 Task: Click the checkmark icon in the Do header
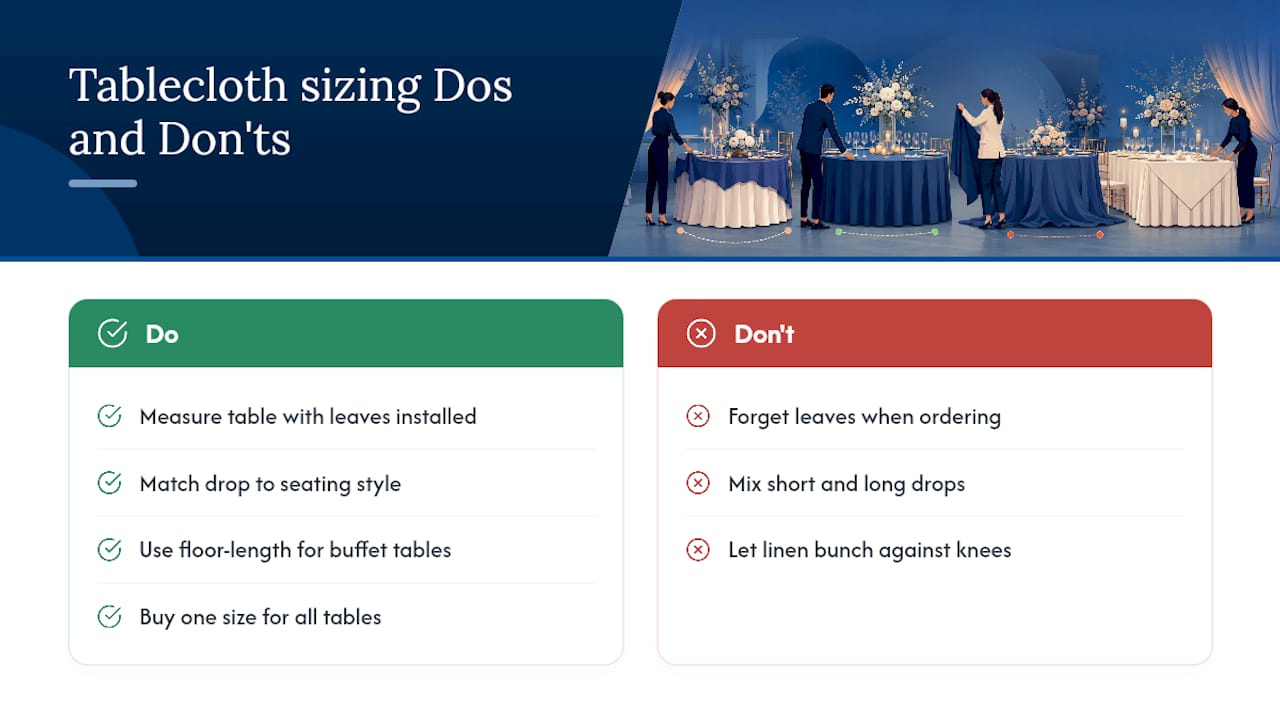pos(112,334)
